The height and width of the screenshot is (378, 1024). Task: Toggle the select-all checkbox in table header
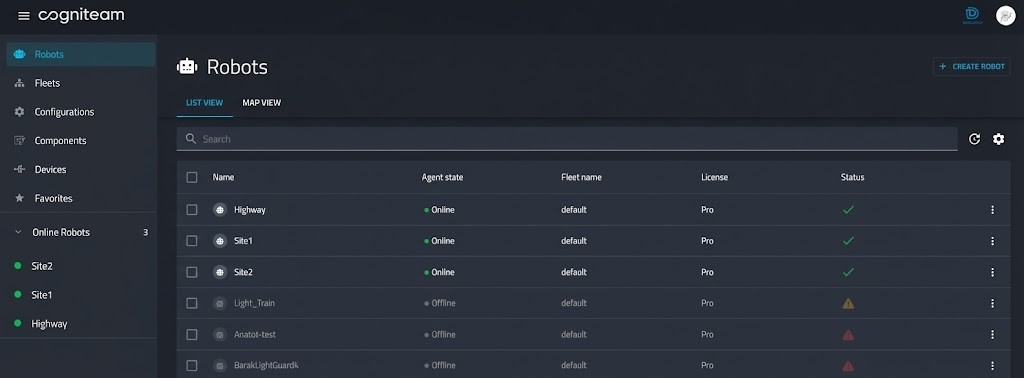pos(192,177)
